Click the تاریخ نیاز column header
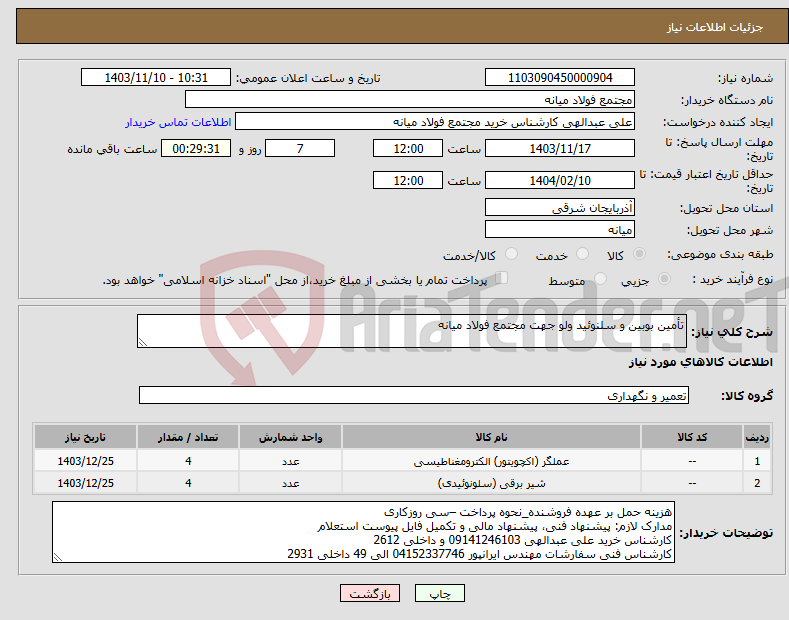The image size is (789, 620). click(85, 437)
